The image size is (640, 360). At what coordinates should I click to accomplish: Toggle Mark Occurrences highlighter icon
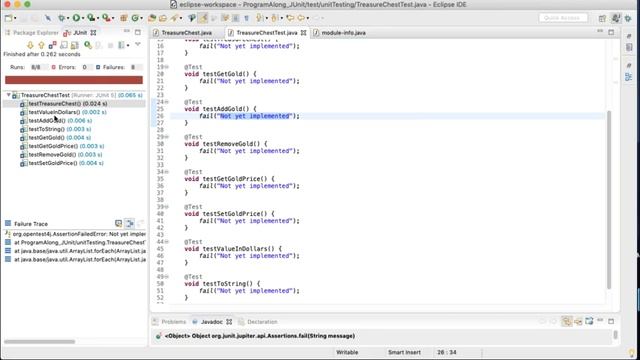click(x=203, y=18)
